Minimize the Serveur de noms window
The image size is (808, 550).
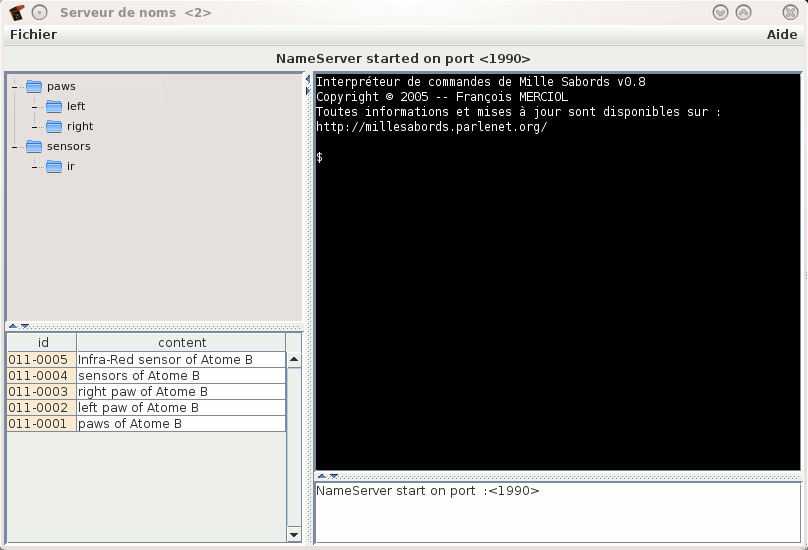720,12
